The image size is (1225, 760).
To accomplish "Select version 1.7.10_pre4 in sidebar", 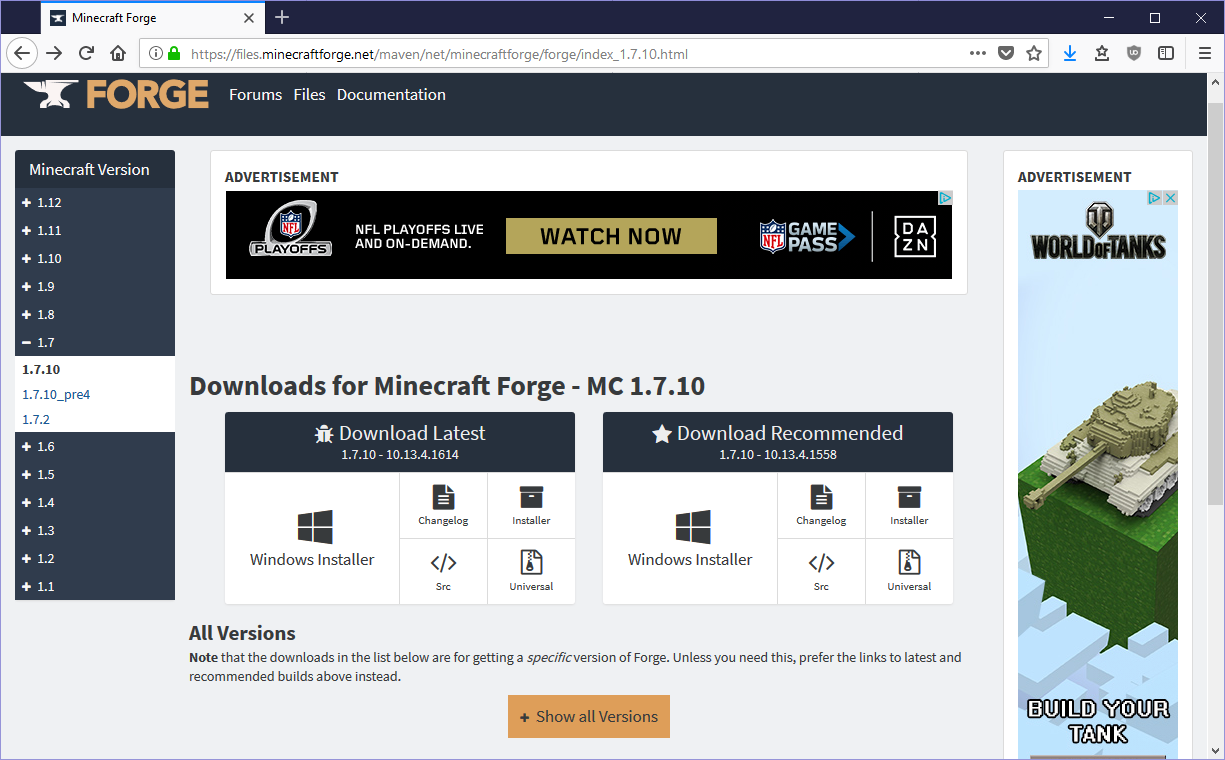I will 56,394.
